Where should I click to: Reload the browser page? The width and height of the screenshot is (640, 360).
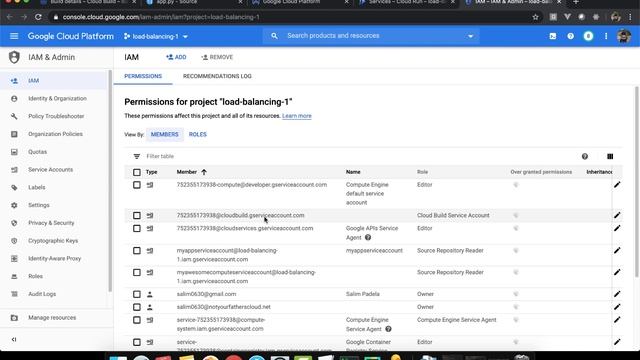[x=38, y=17]
